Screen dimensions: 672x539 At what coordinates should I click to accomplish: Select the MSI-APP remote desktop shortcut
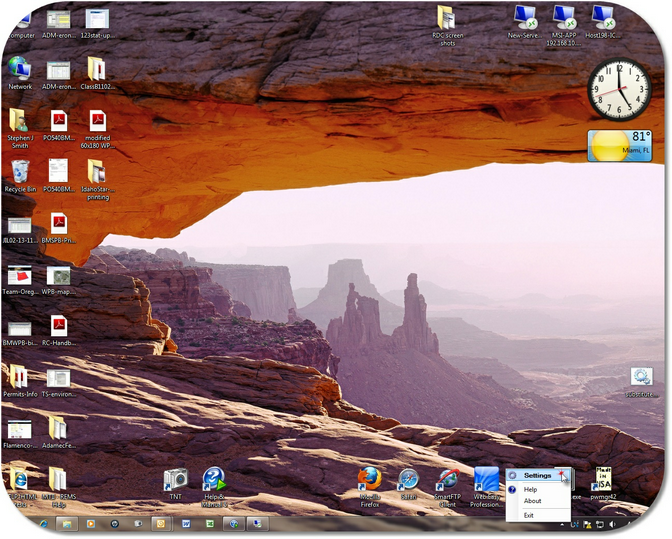tap(564, 17)
